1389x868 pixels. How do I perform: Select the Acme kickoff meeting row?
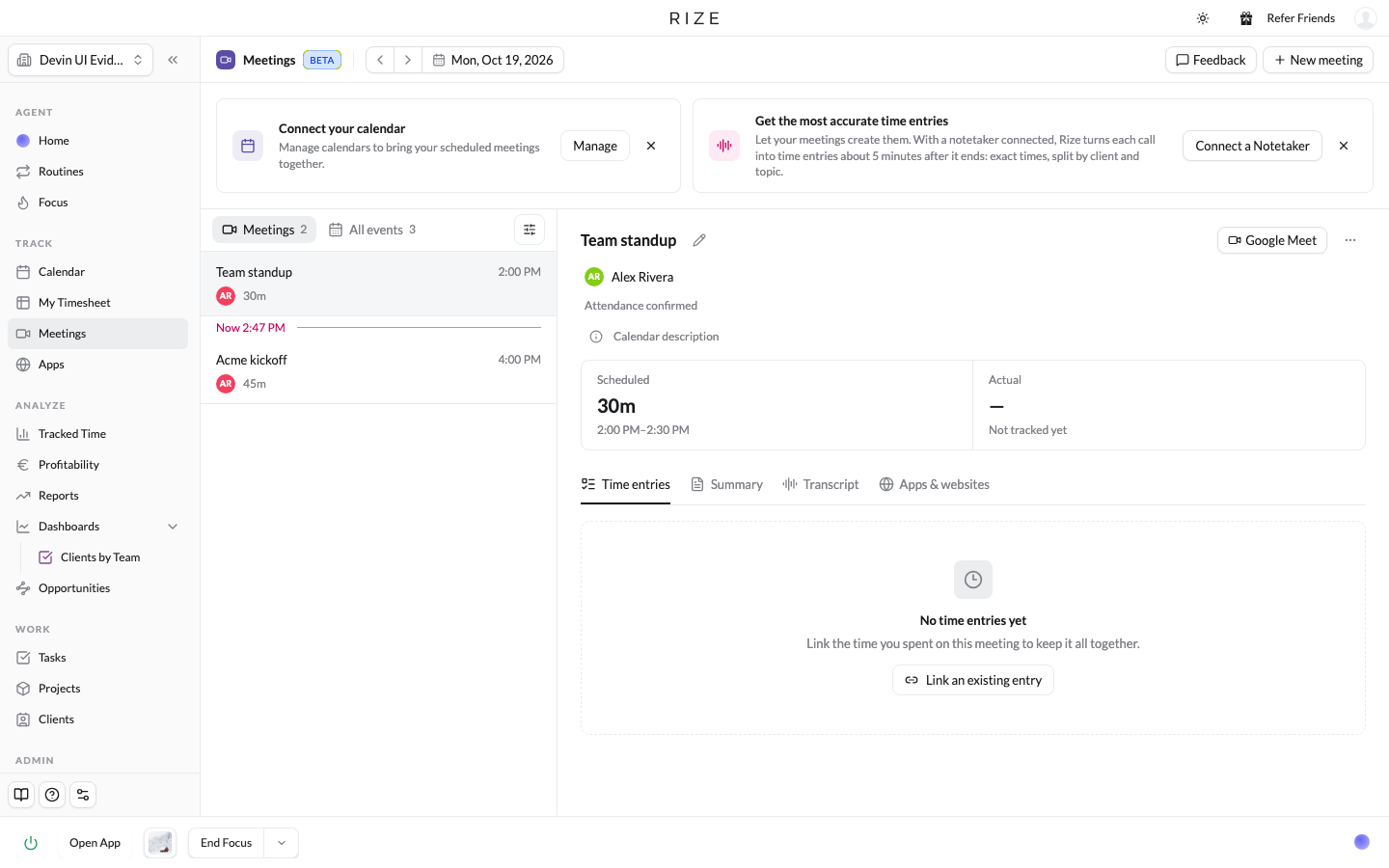(378, 371)
